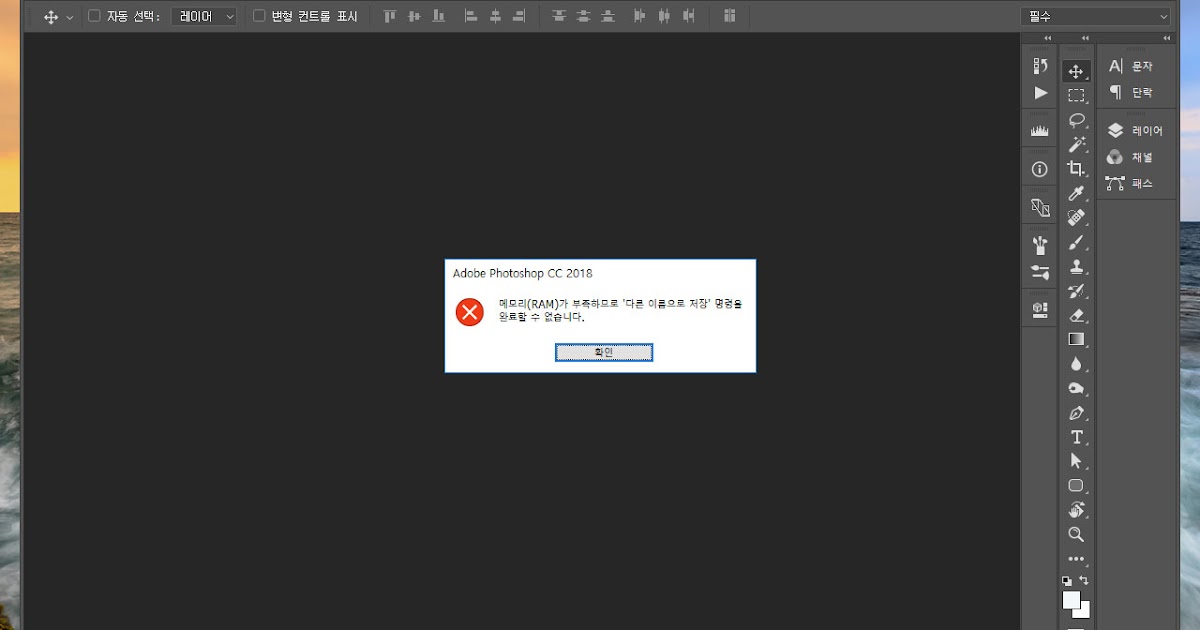Open the Move tool preset picker arrow
This screenshot has width=1200, height=630.
70,17
